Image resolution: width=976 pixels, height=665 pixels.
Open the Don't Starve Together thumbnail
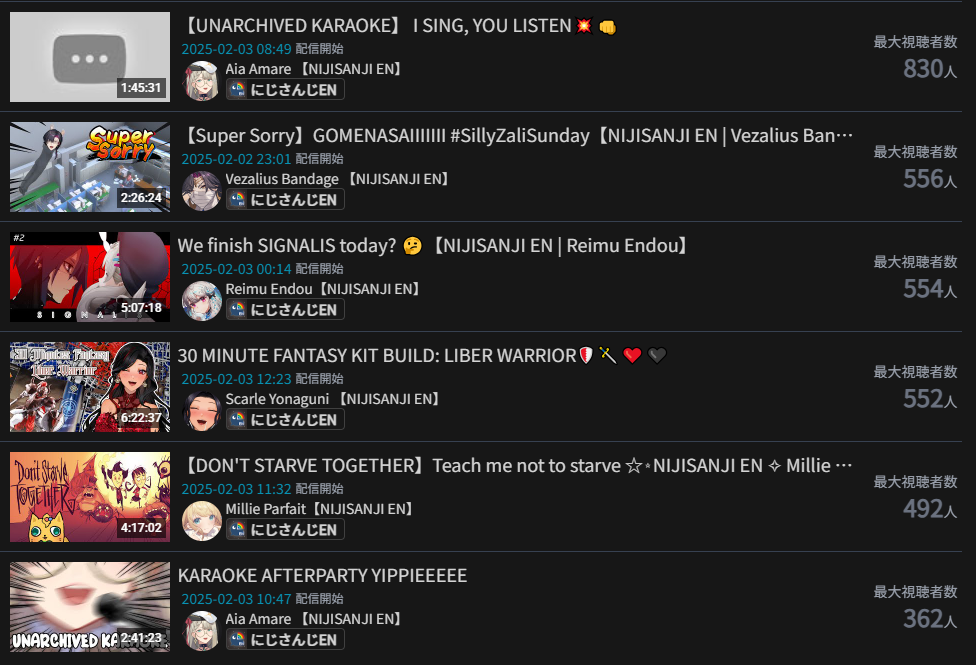(90, 497)
